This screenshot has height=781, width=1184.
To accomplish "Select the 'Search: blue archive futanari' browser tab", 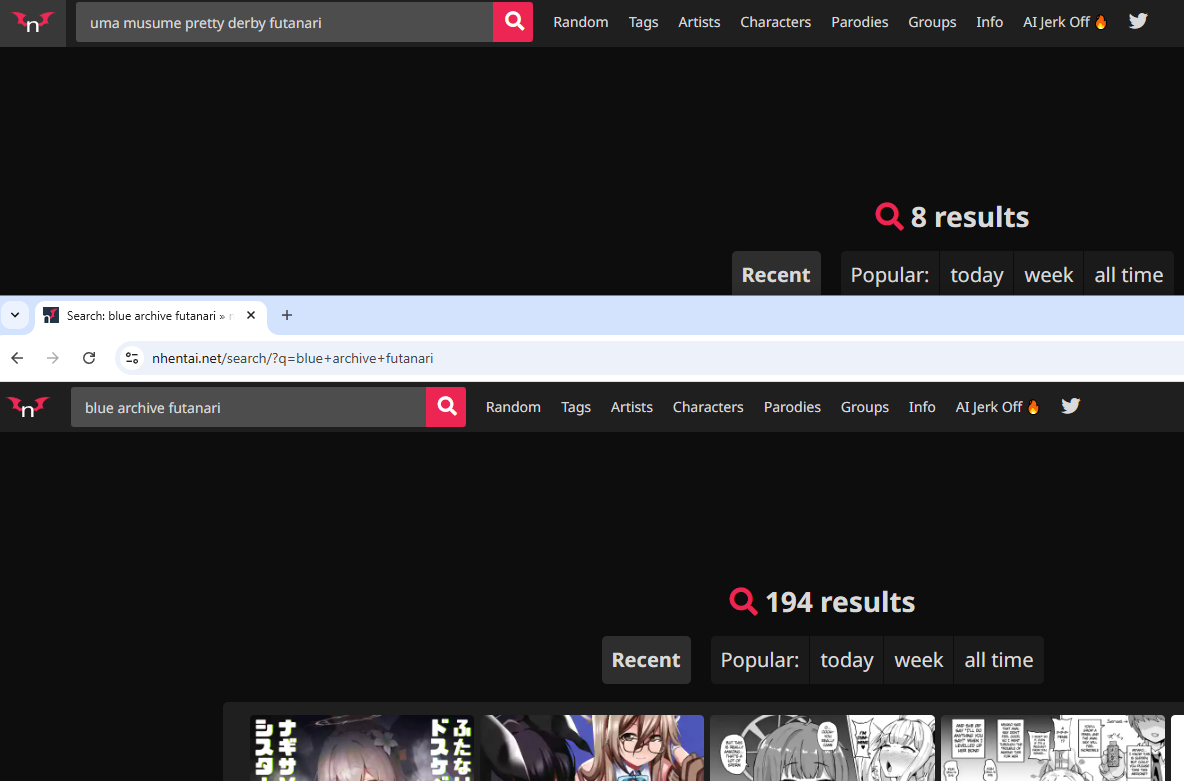I will tap(151, 316).
